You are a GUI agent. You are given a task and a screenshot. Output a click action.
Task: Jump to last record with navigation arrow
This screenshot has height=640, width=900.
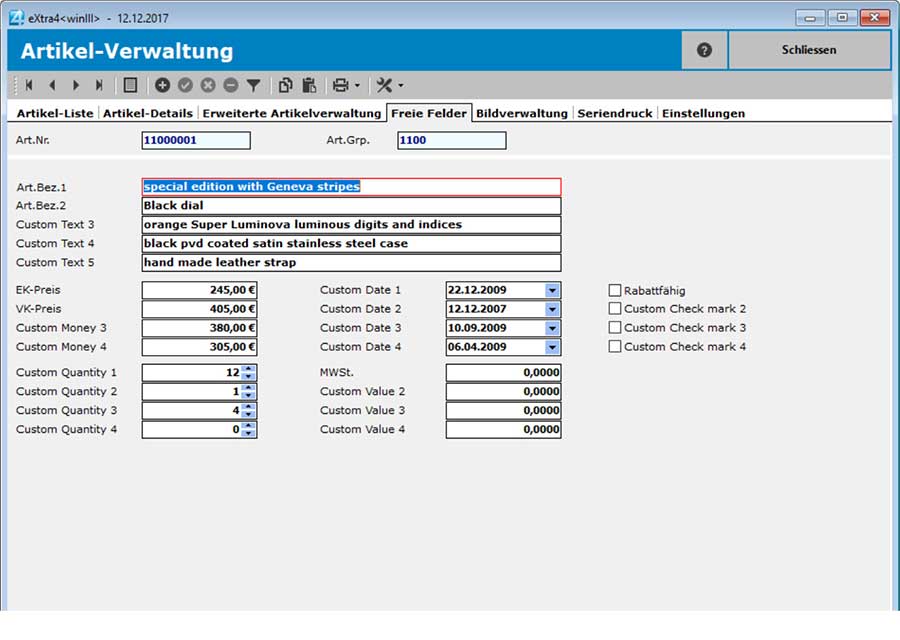pyautogui.click(x=97, y=85)
